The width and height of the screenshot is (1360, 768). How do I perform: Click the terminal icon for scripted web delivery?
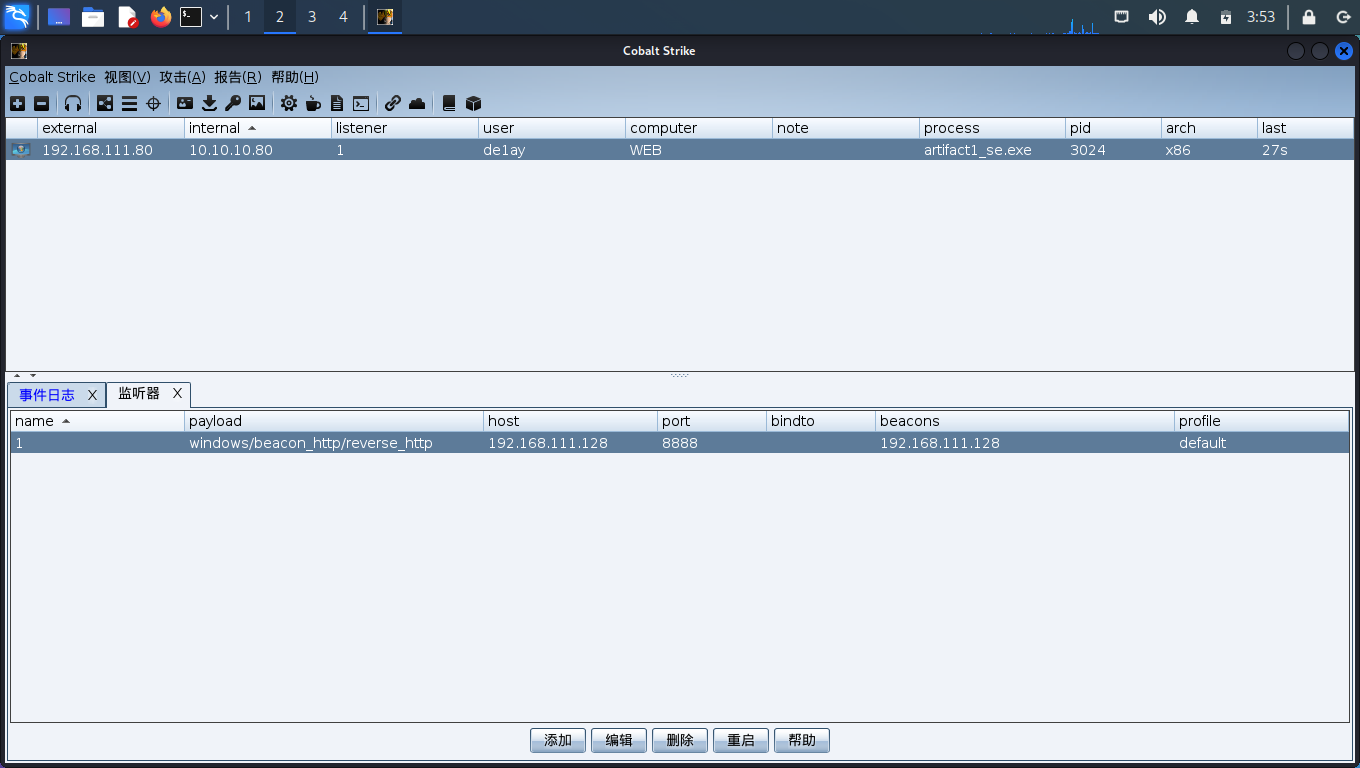tap(361, 103)
